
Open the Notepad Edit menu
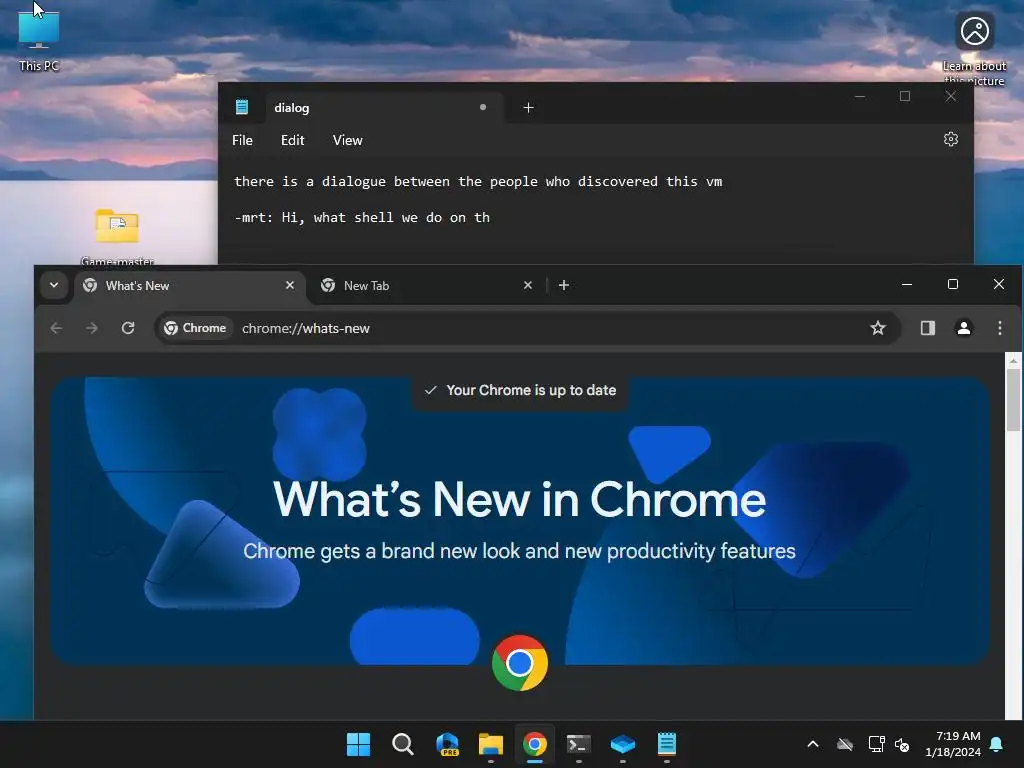(x=293, y=140)
